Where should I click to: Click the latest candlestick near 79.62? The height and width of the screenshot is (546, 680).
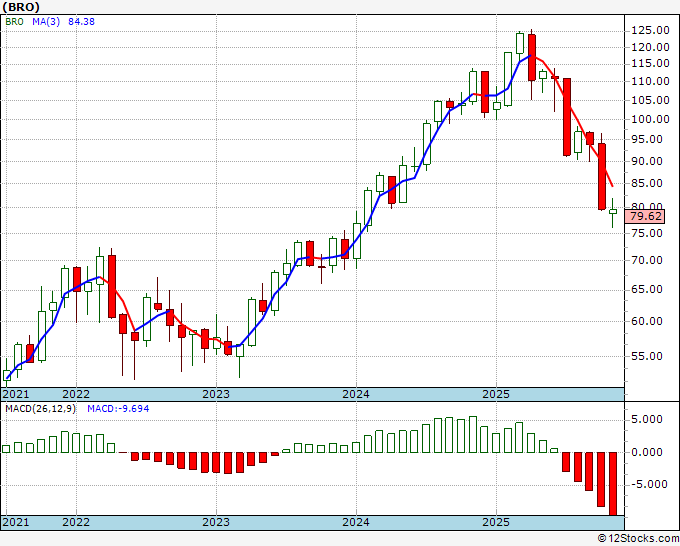tap(613, 212)
